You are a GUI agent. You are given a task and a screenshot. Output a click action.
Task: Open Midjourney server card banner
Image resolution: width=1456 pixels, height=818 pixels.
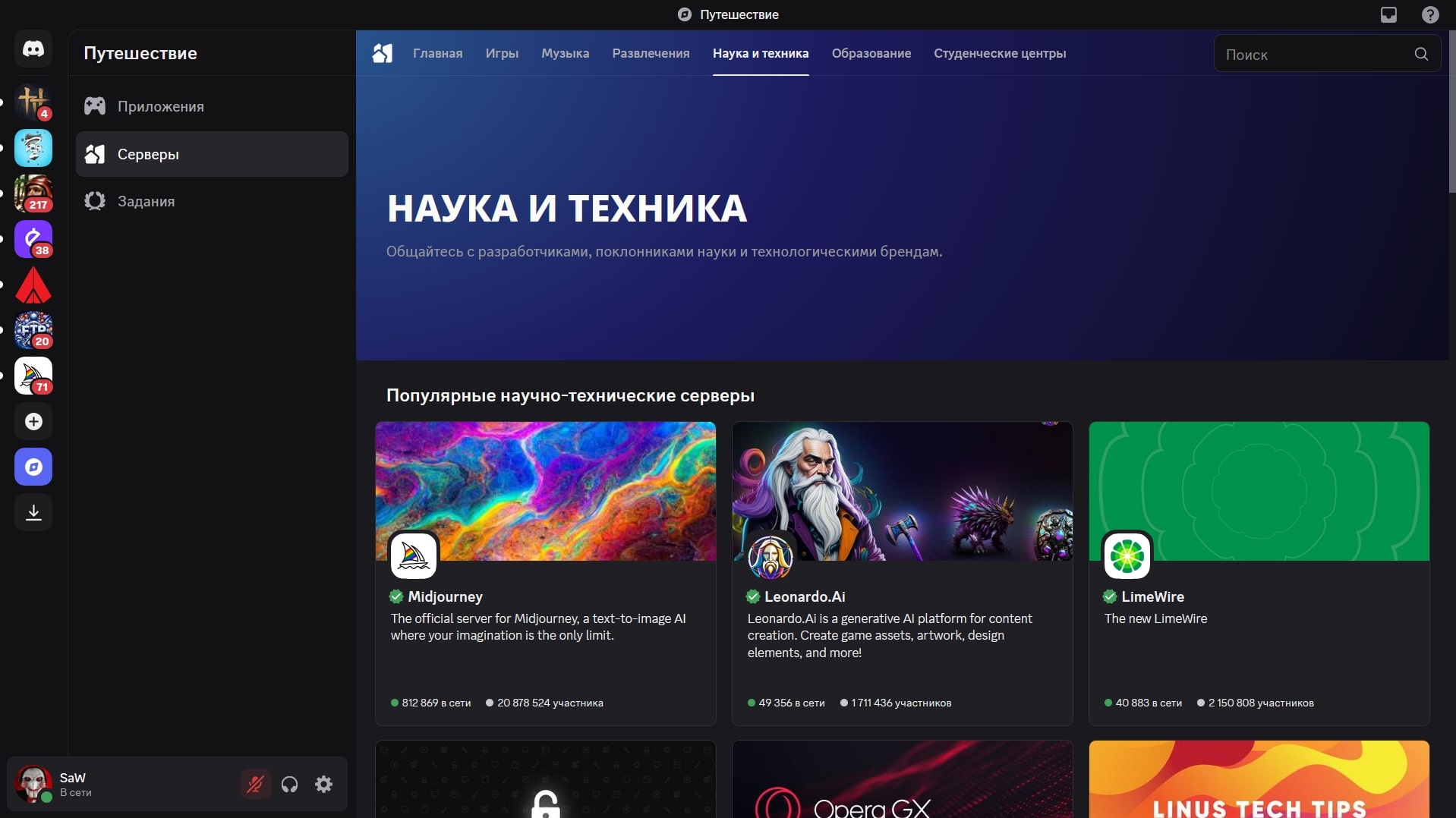coord(545,491)
